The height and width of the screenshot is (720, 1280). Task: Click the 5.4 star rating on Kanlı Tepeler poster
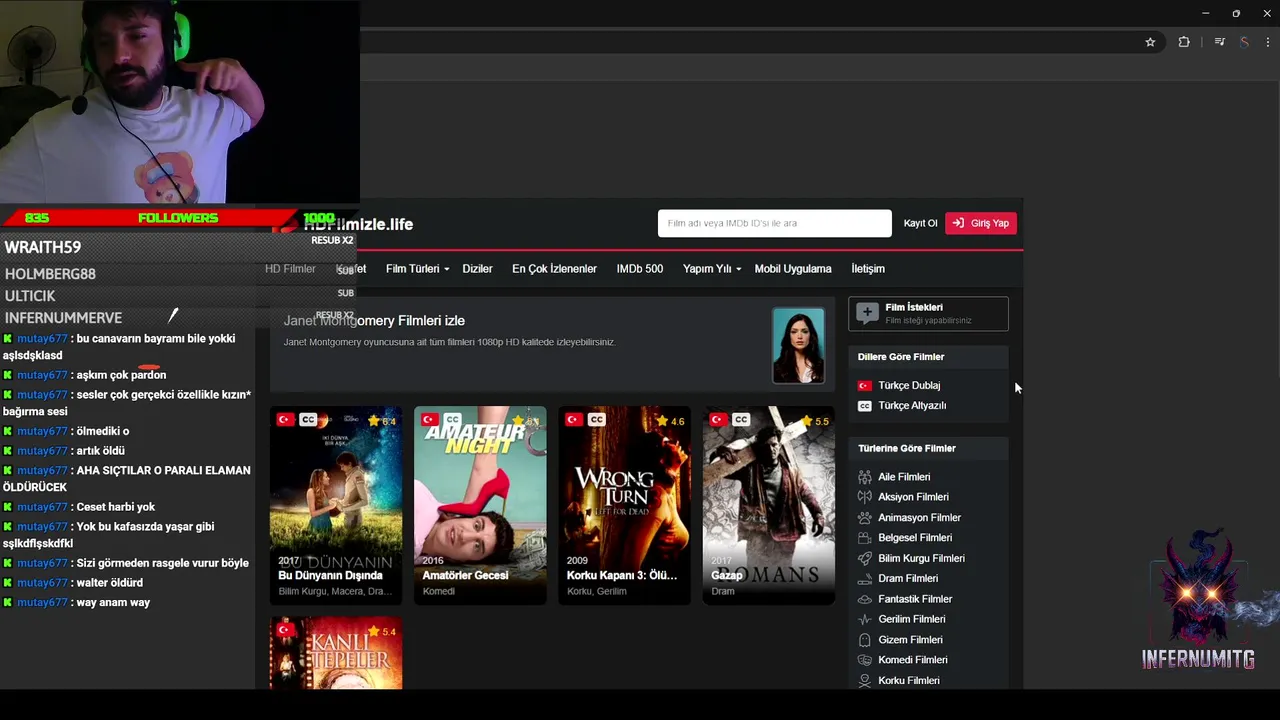click(382, 632)
